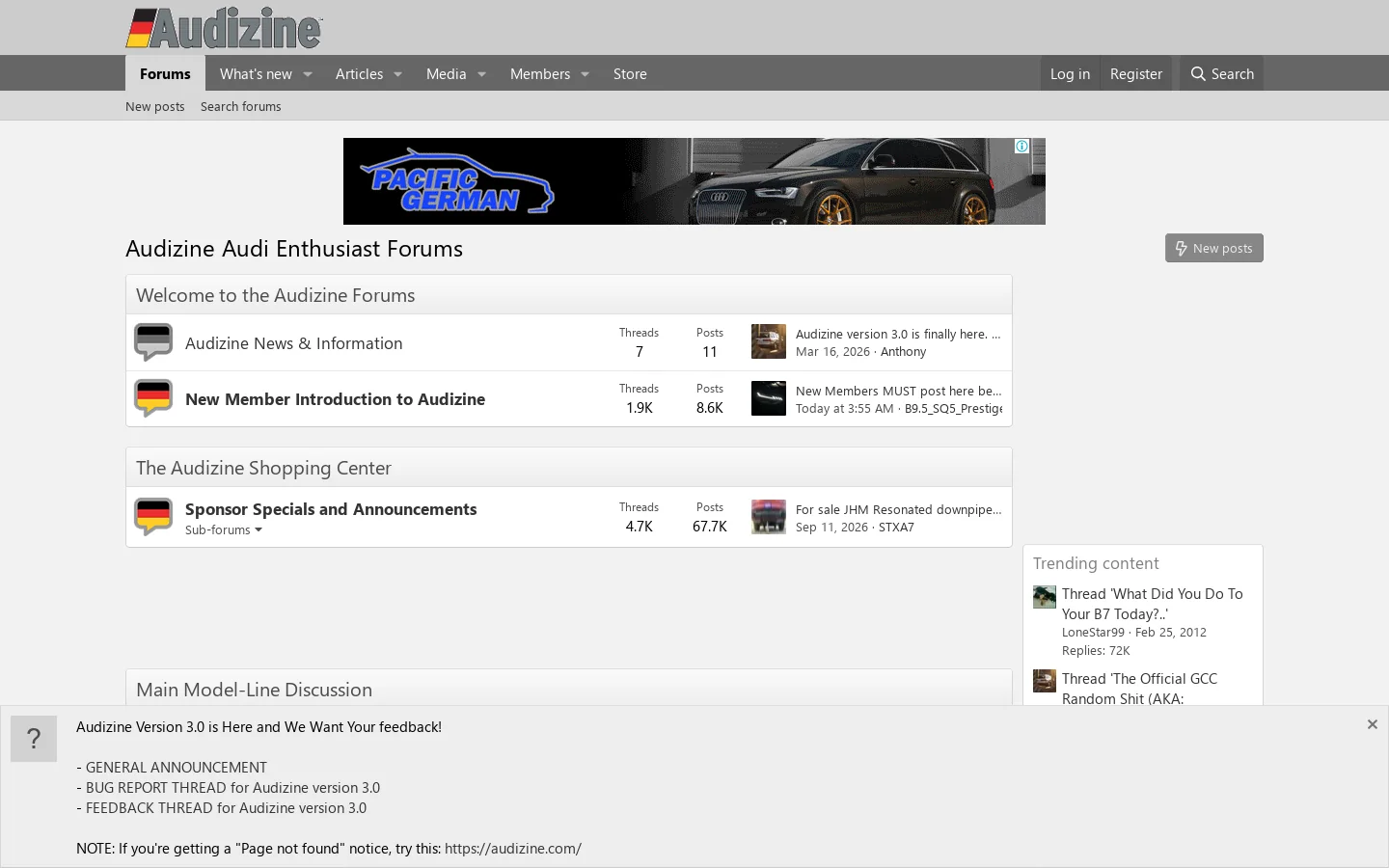Viewport: 1389px width, 868px height.
Task: Open BUG REPORT THREAD link in notice
Action: [x=232, y=788]
